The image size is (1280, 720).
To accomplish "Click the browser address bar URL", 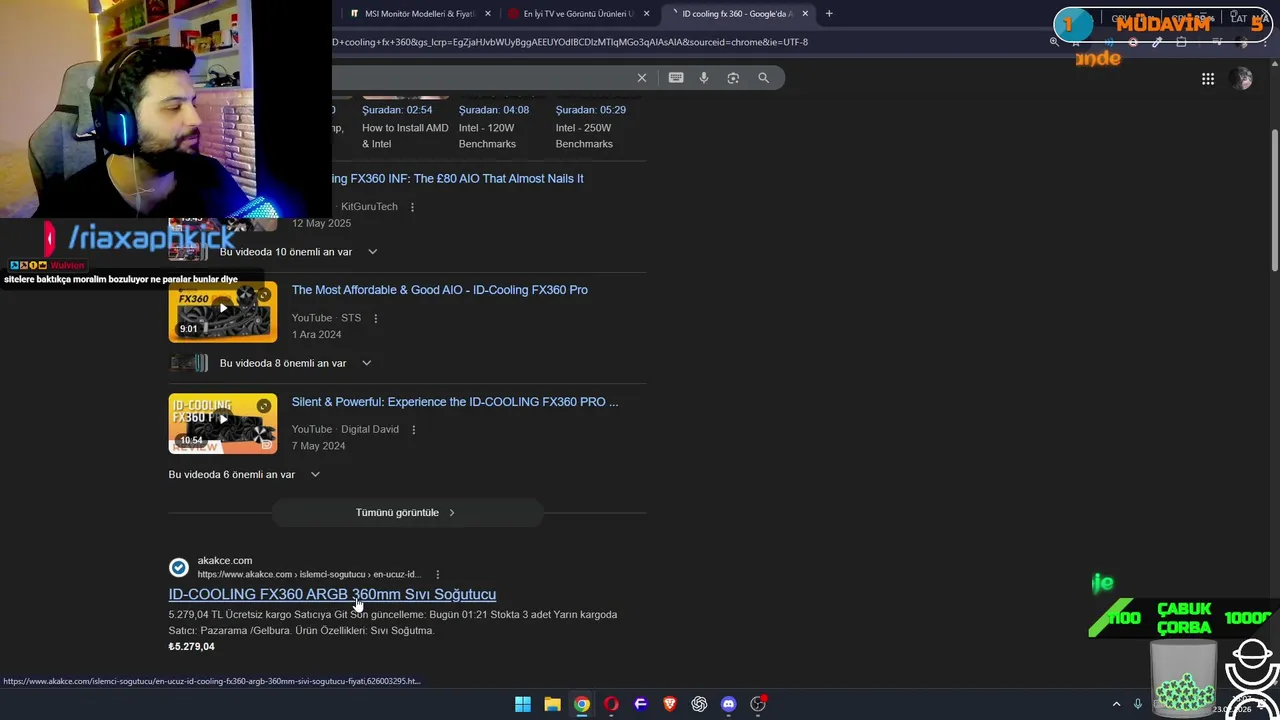I will [570, 42].
